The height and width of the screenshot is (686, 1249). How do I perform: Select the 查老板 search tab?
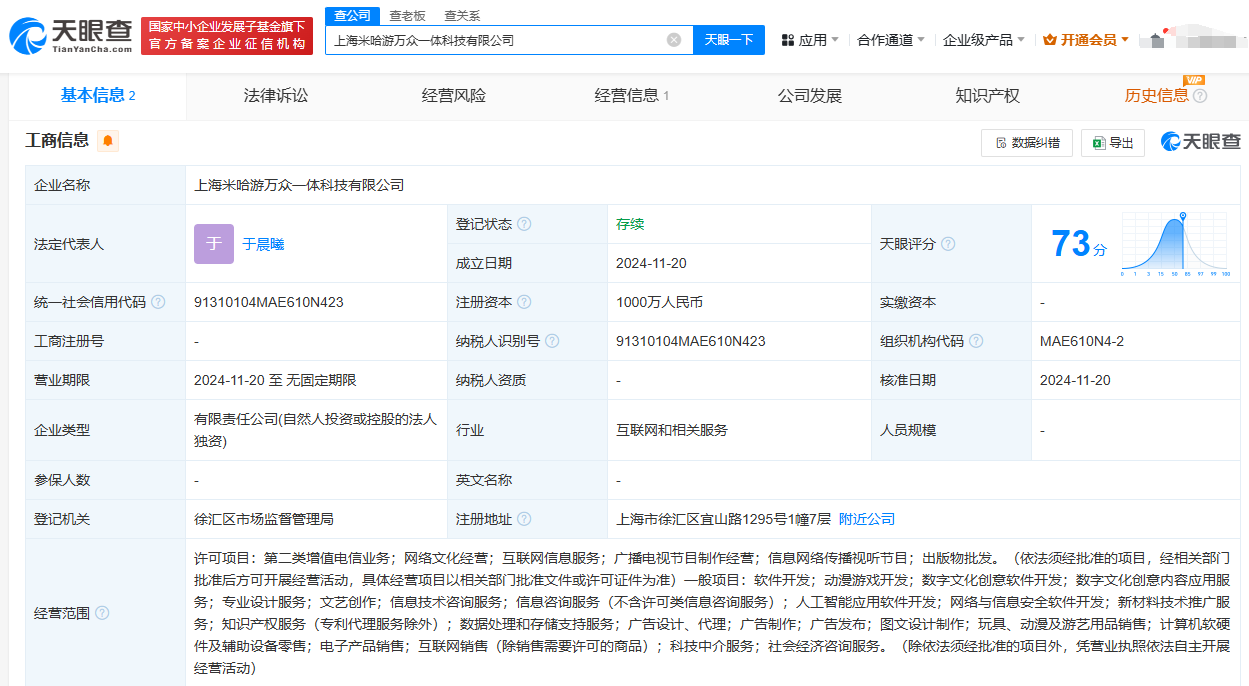pyautogui.click(x=407, y=16)
